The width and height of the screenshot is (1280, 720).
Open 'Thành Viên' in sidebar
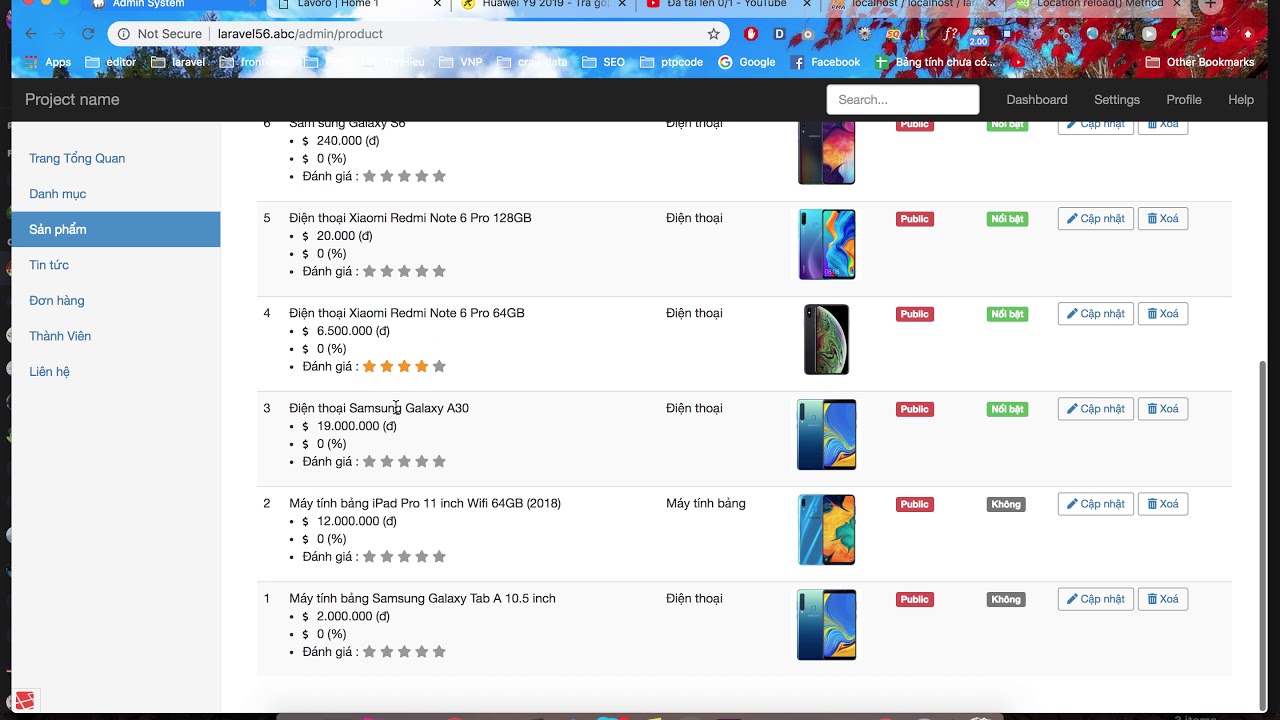coord(60,336)
